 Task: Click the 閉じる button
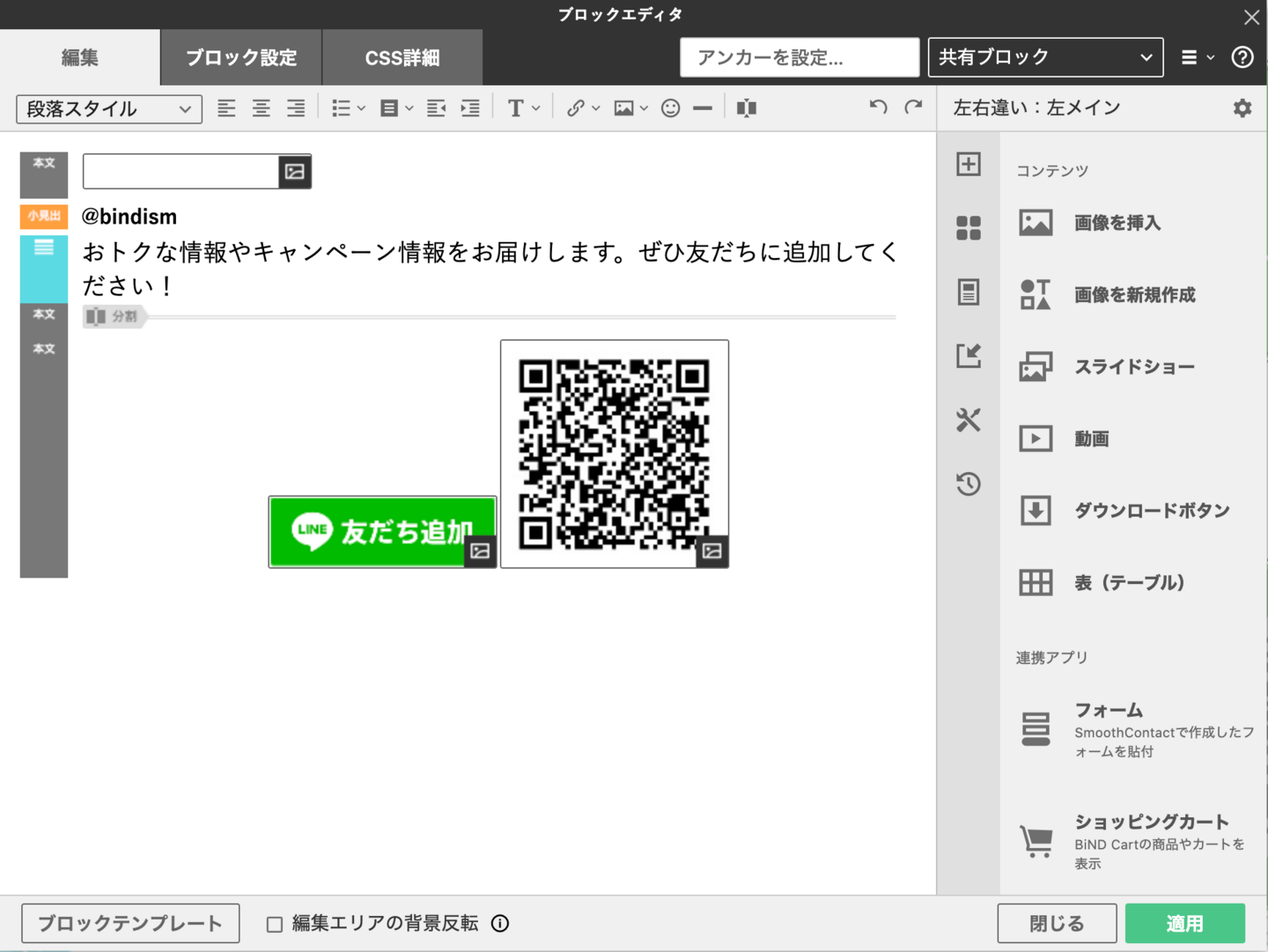1057,924
